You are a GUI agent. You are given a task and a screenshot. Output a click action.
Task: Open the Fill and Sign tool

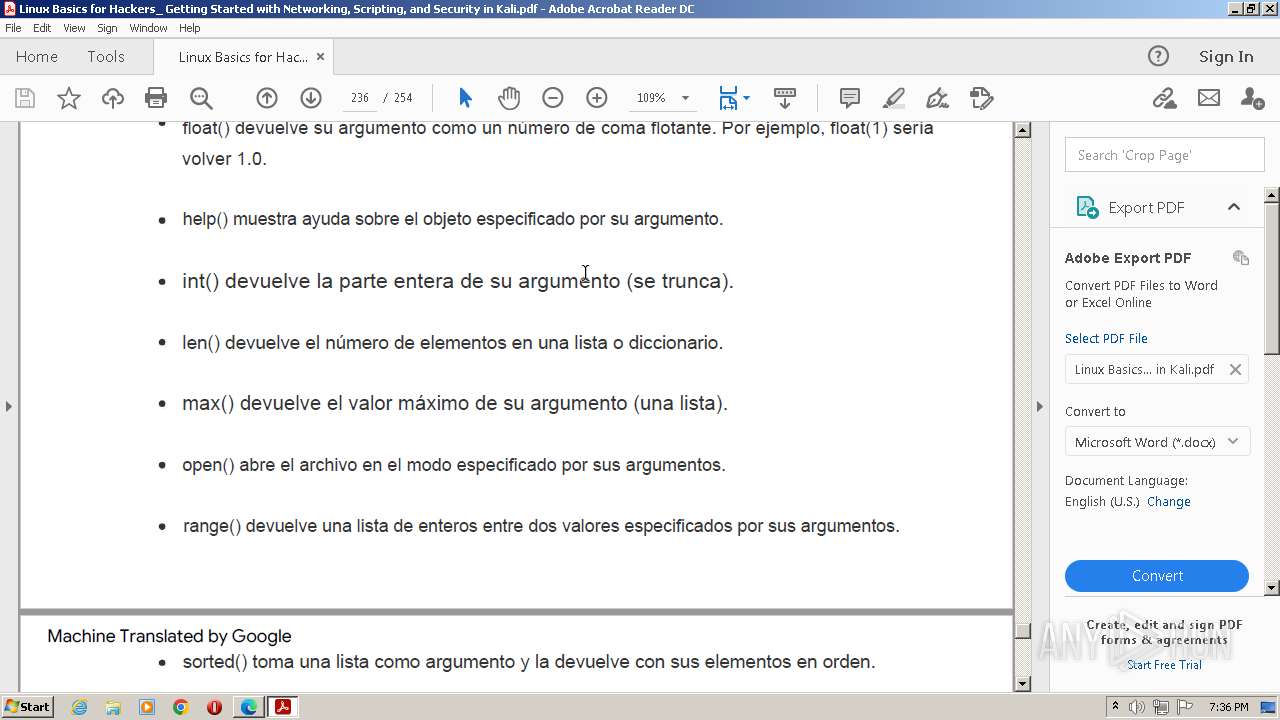937,98
